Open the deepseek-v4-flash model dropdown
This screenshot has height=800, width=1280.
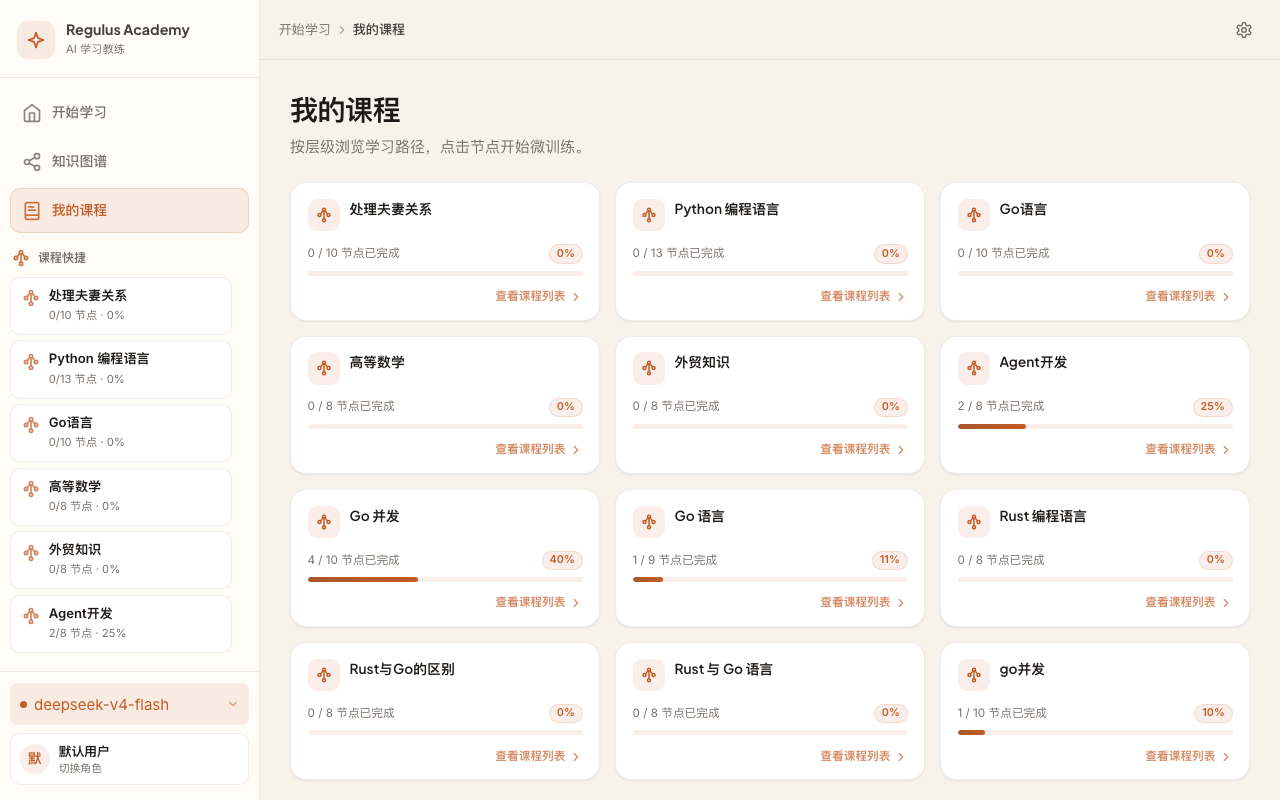coord(129,704)
